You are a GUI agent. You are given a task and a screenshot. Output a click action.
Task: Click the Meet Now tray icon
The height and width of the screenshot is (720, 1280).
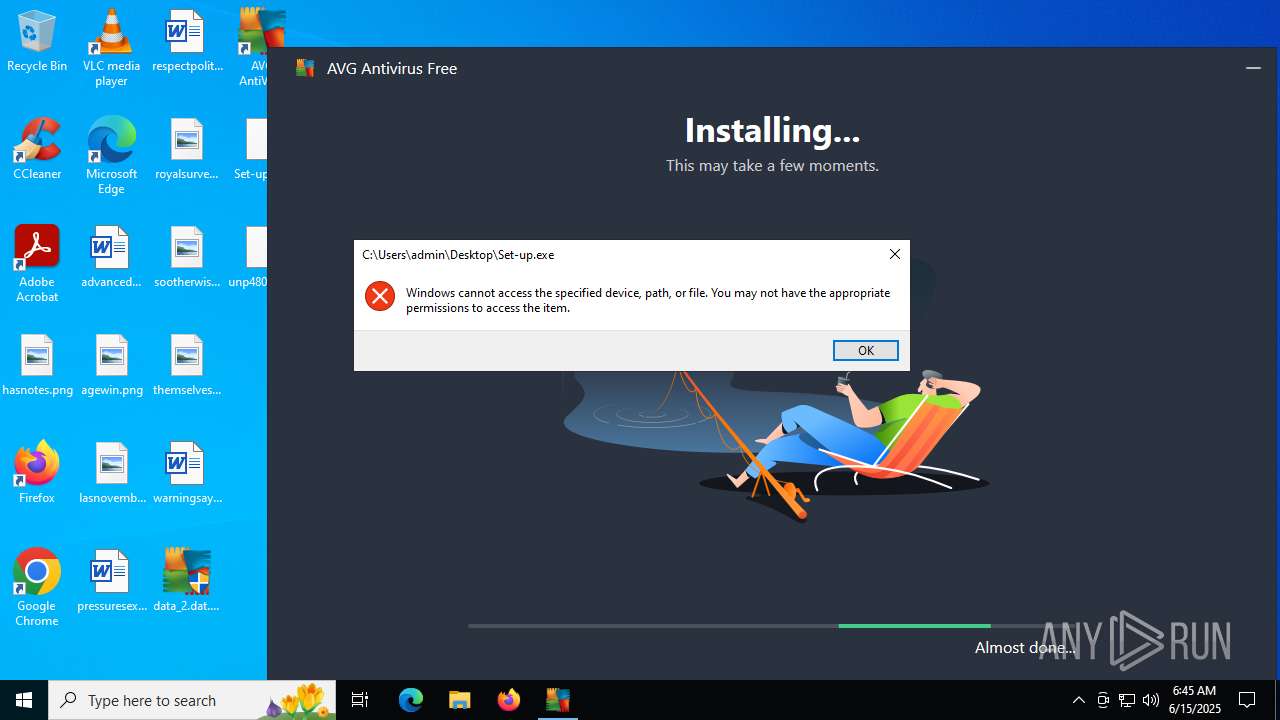tap(1103, 700)
